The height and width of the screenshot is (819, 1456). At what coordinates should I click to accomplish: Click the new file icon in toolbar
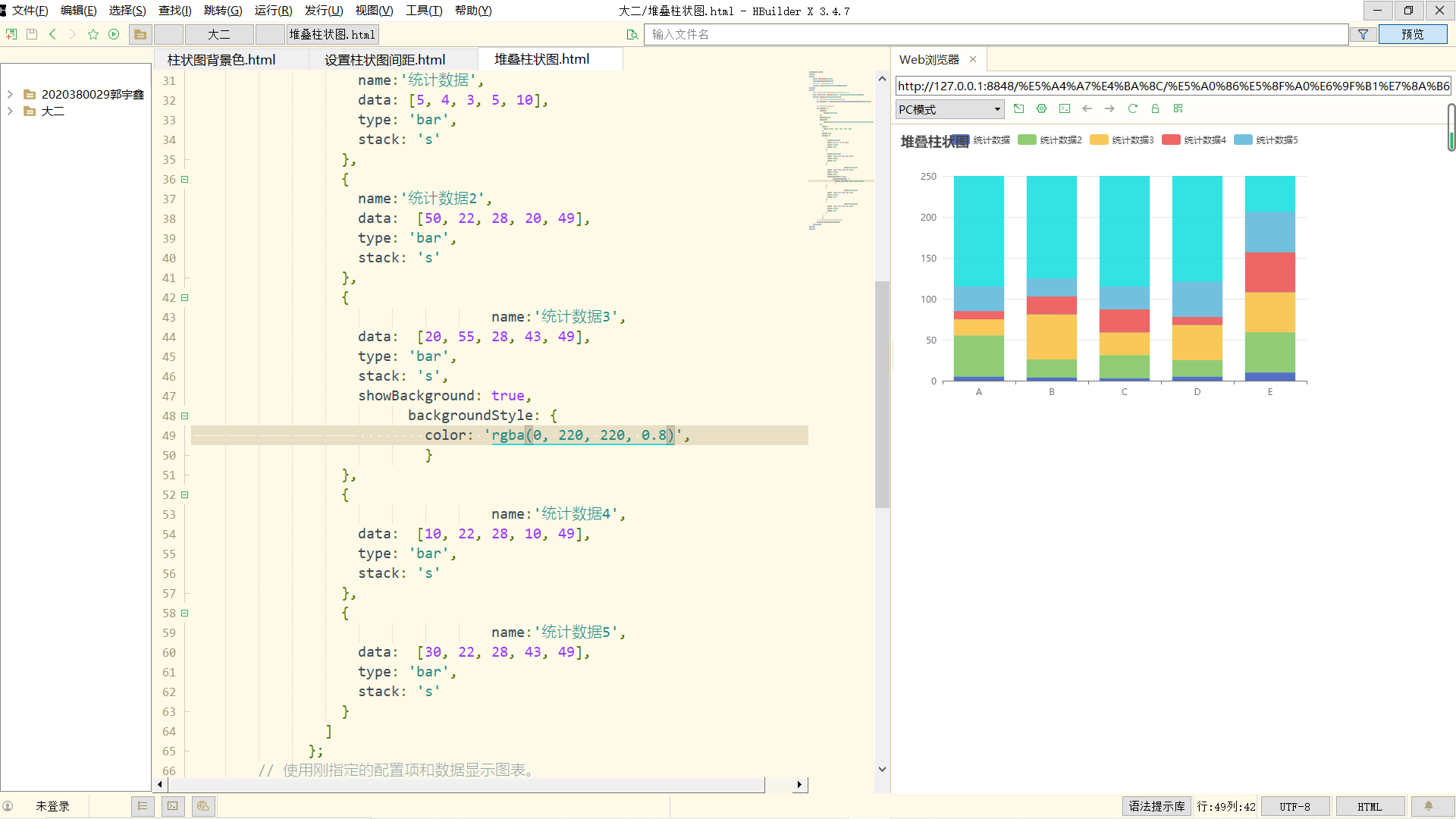point(11,34)
